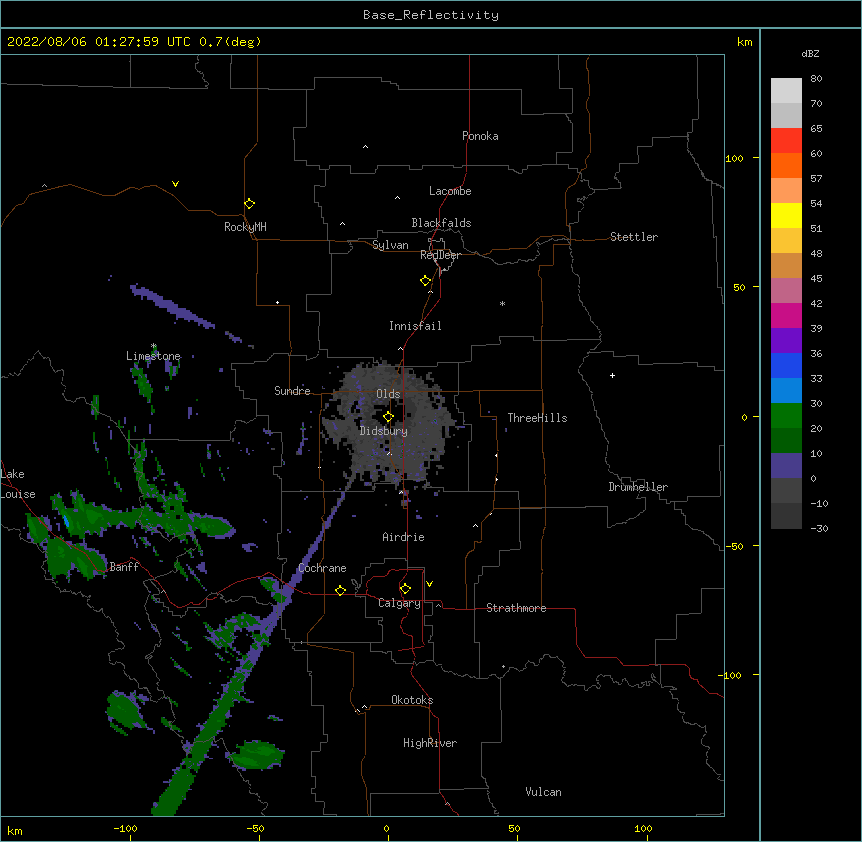The height and width of the screenshot is (842, 862).
Task: Click the Vulcan label
Action: point(543,792)
